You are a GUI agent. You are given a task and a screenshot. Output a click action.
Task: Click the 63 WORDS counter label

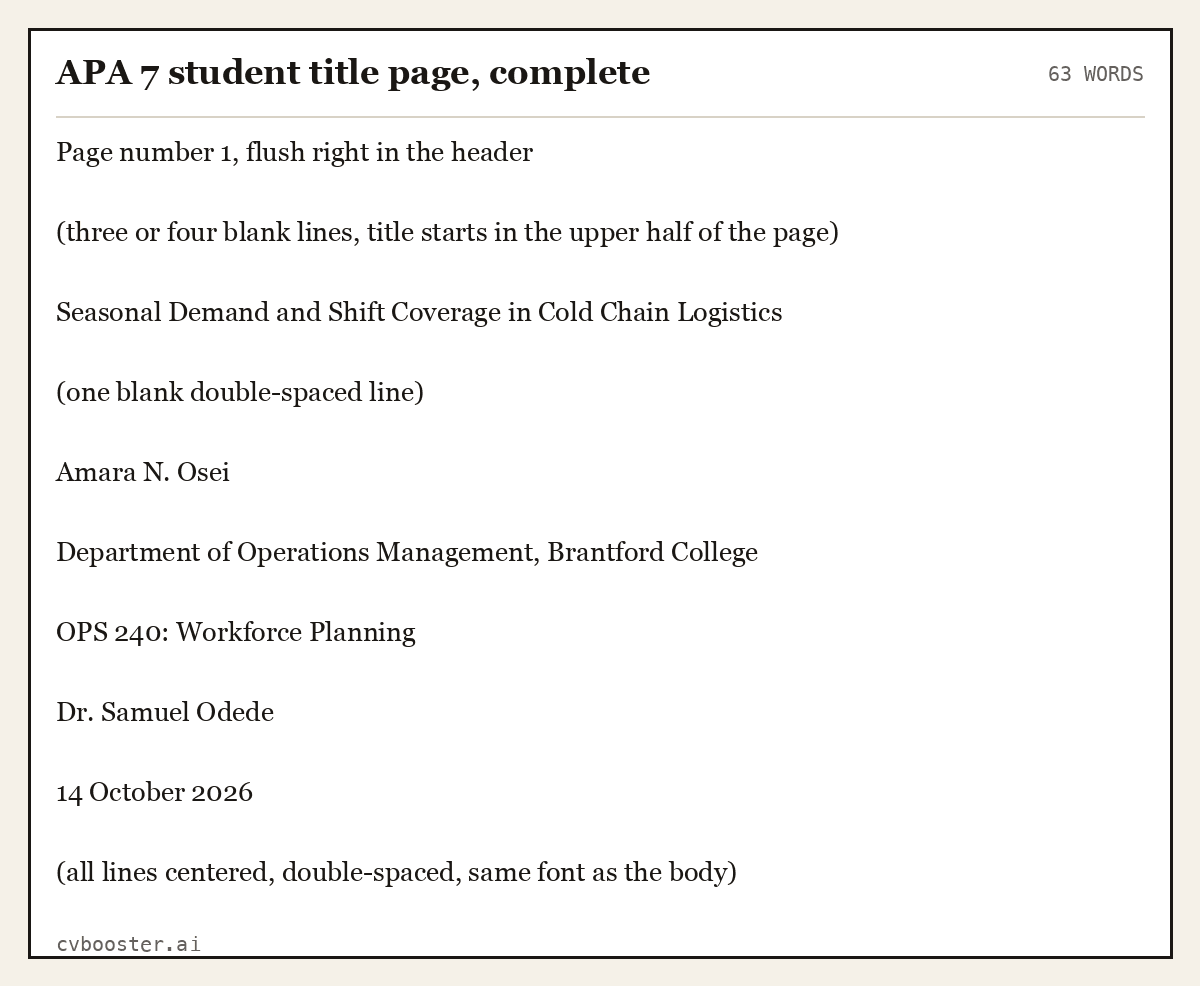1095,74
